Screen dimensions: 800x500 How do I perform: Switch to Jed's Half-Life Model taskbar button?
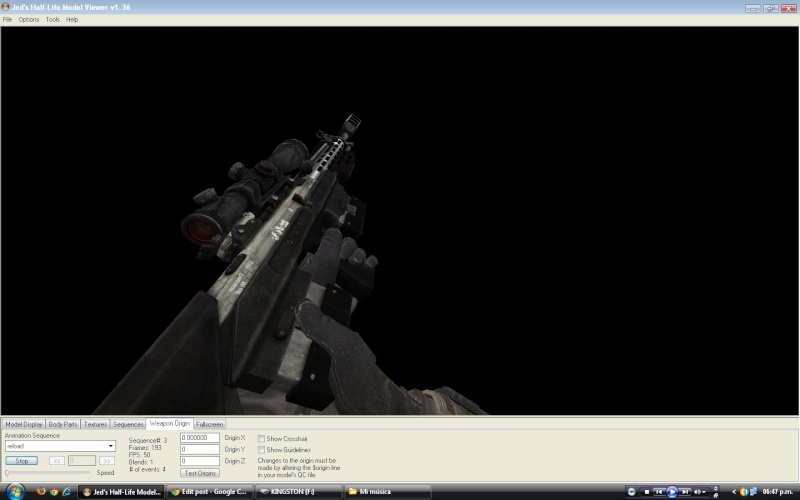121,492
